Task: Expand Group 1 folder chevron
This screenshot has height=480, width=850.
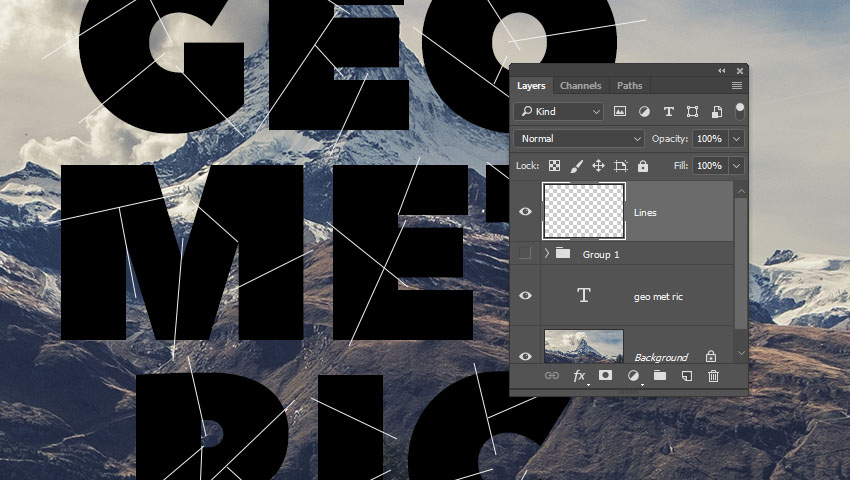Action: coord(546,253)
